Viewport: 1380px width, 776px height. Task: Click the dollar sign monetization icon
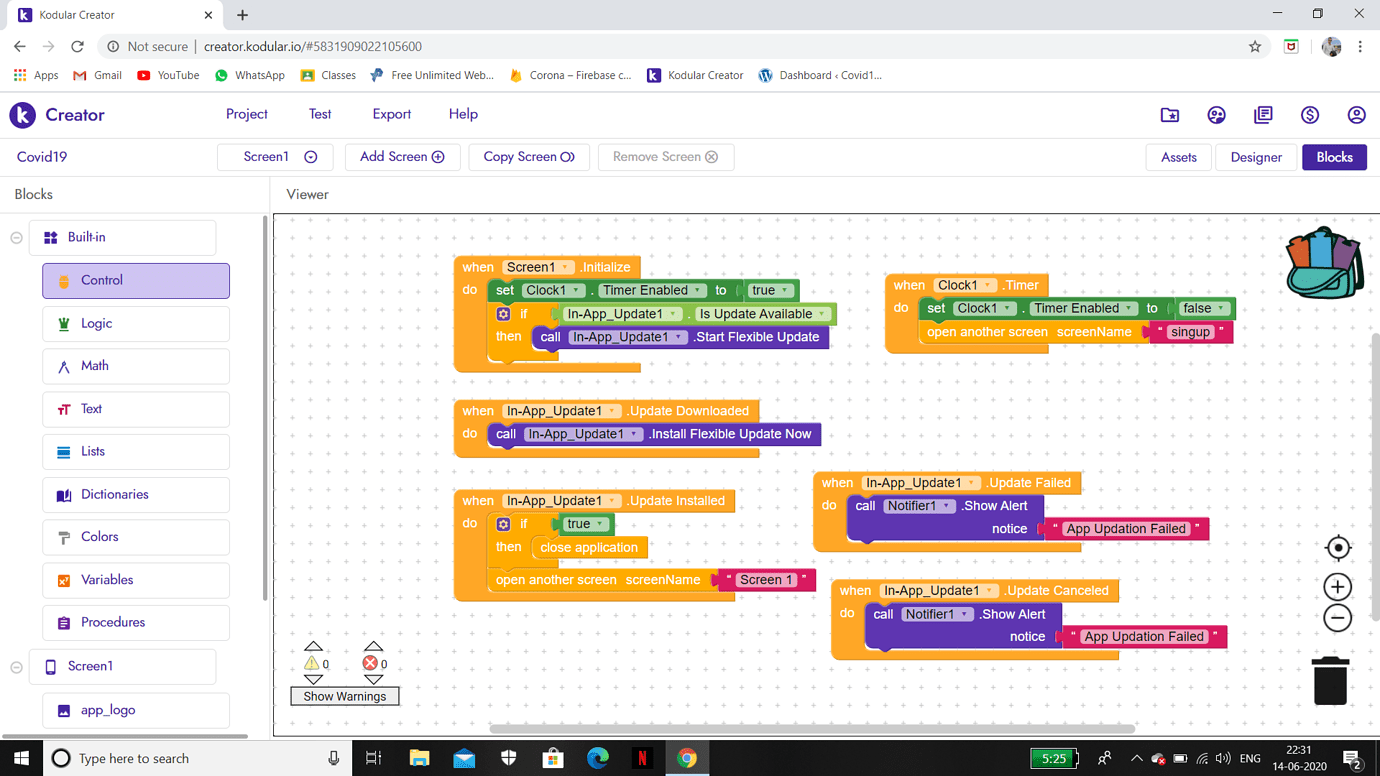[1310, 115]
